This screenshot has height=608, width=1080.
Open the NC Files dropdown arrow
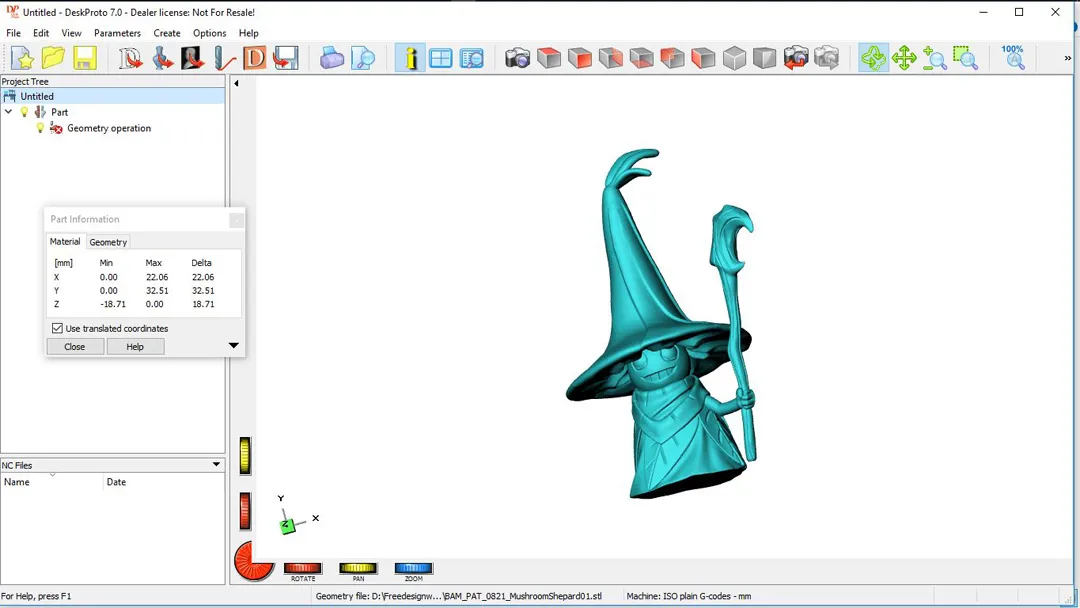click(216, 464)
